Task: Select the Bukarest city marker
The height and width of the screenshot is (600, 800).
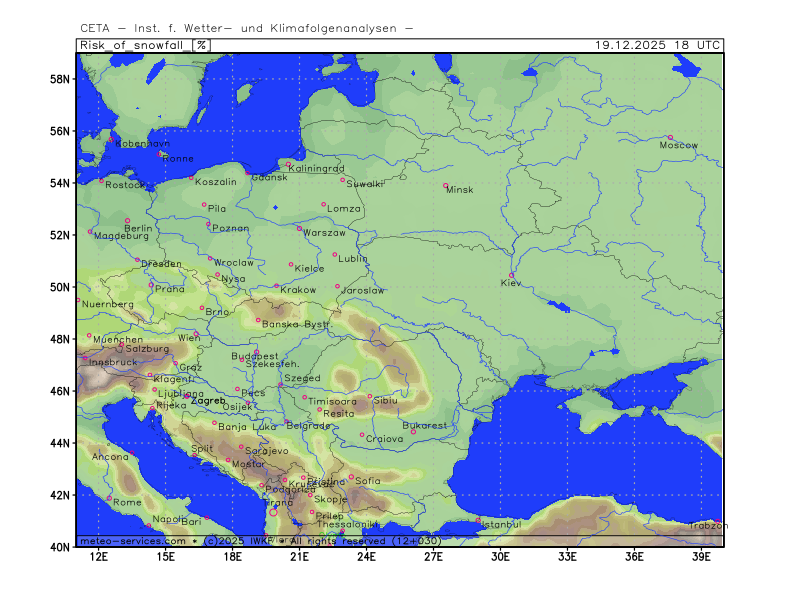Action: click(413, 432)
